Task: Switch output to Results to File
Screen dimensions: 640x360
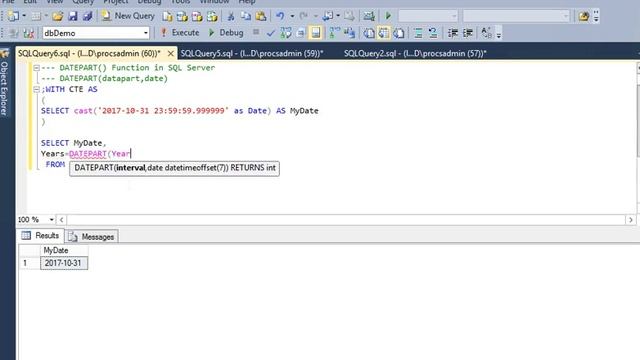Action: [399, 33]
